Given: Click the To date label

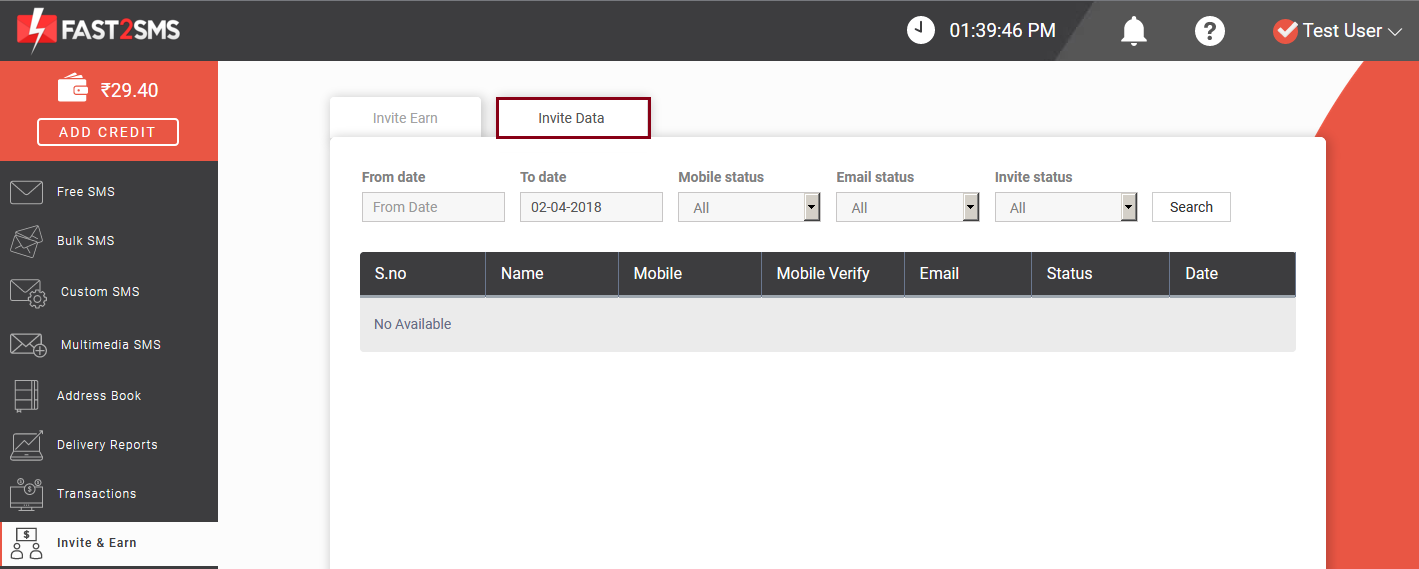Looking at the screenshot, I should (543, 177).
